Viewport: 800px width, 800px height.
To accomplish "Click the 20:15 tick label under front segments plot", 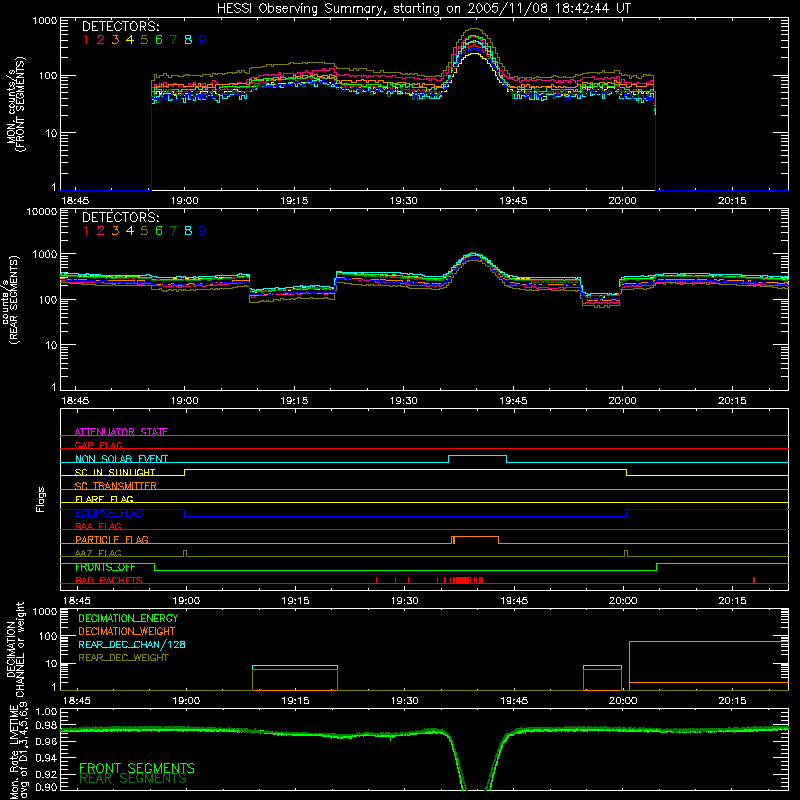I will tap(732, 201).
